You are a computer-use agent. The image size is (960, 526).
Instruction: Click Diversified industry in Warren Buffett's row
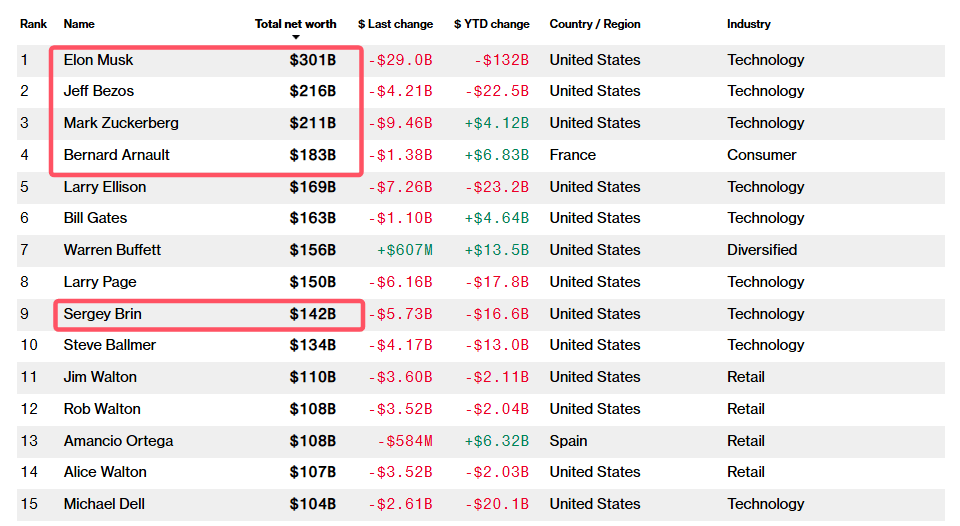[x=762, y=250]
